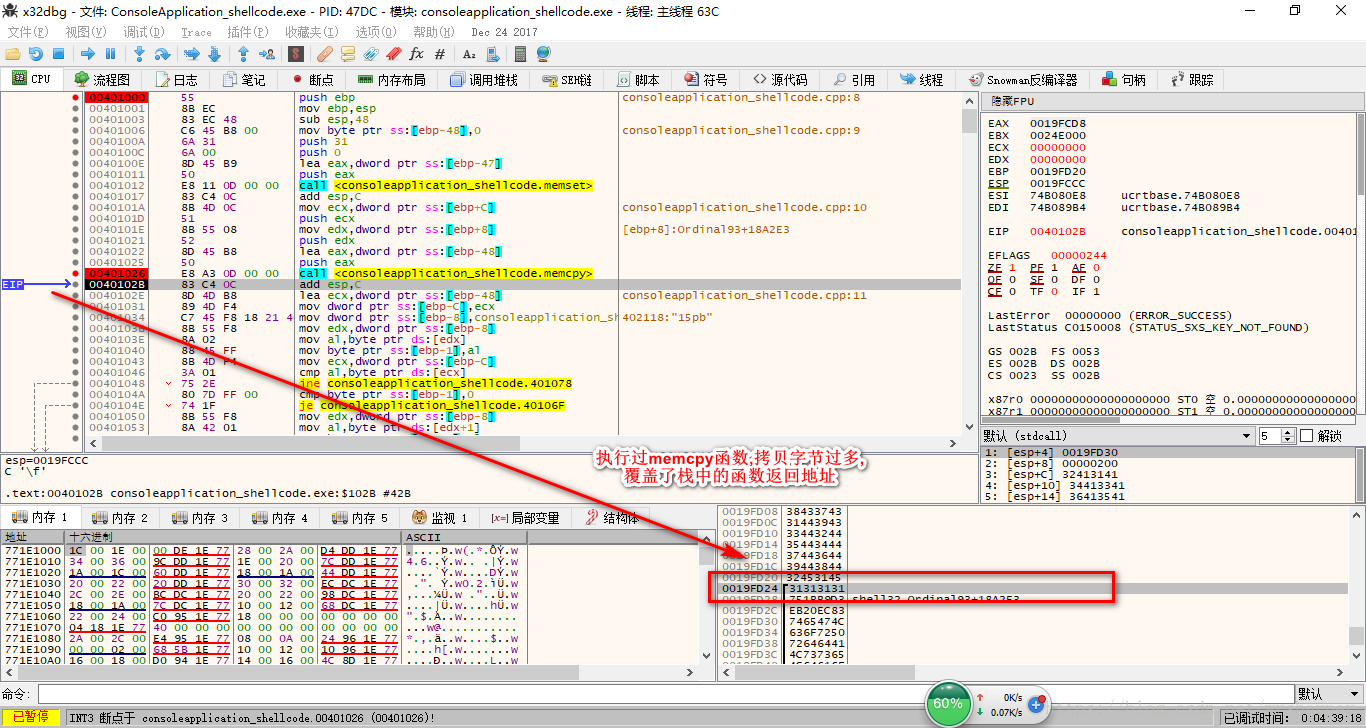Image resolution: width=1366 pixels, height=728 pixels.
Task: Select the 监视 1 tab
Action: click(x=440, y=518)
